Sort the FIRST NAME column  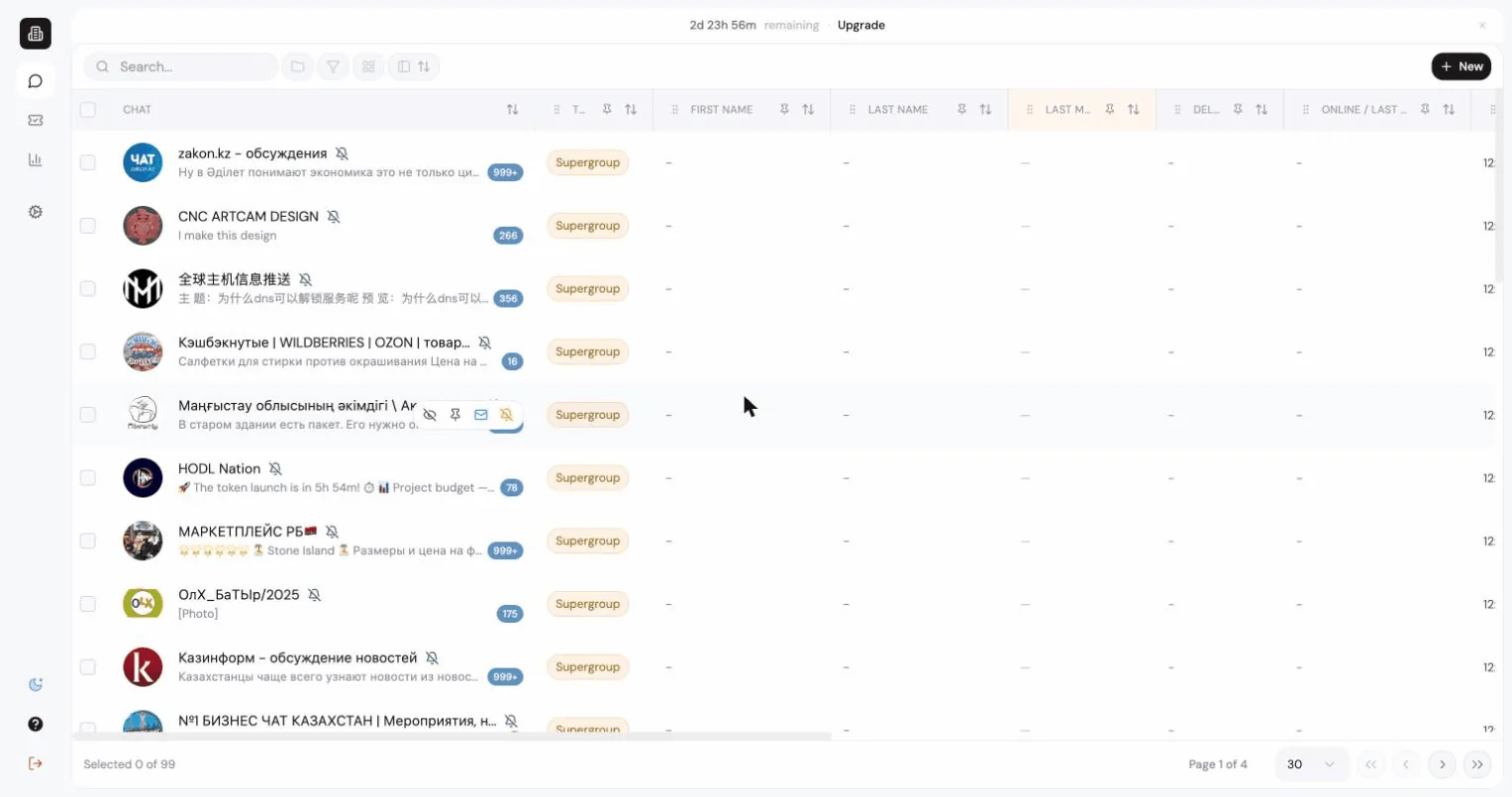[808, 110]
